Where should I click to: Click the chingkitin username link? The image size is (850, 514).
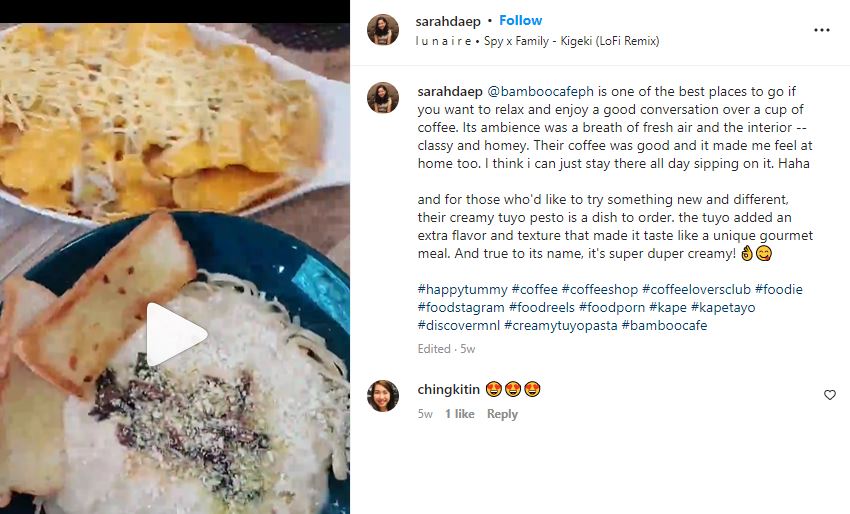point(448,389)
